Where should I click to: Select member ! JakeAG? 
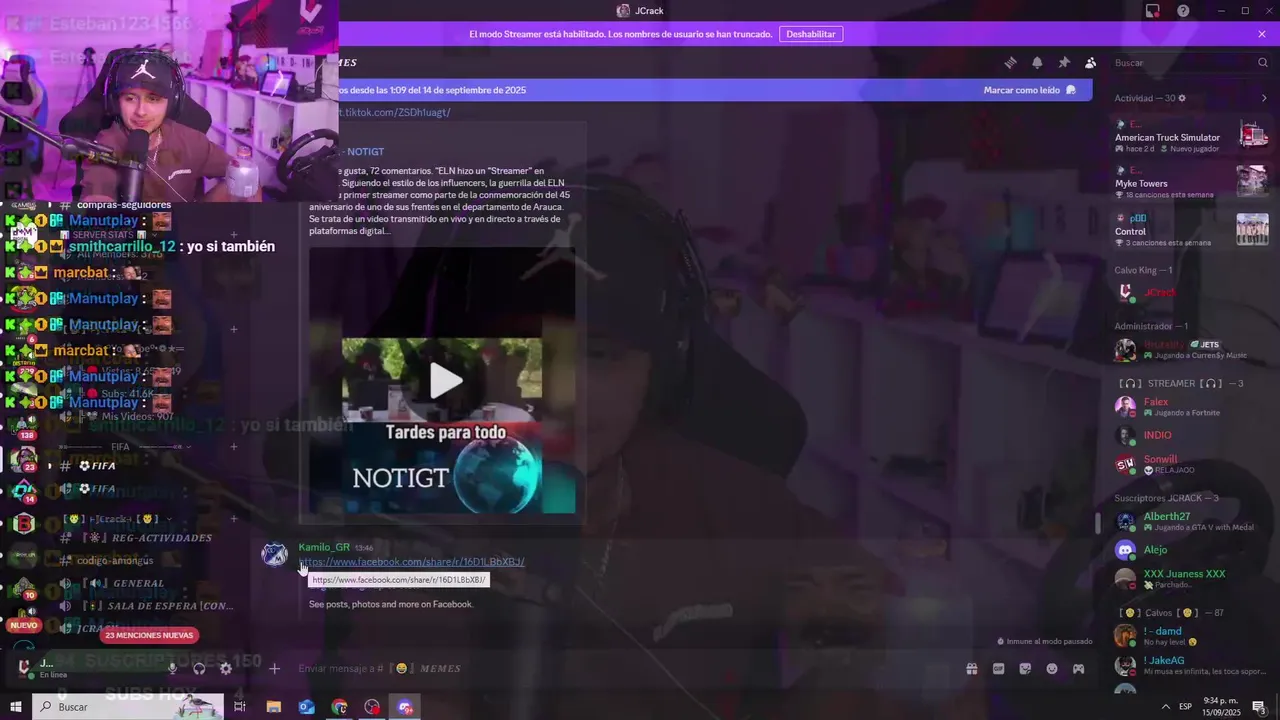[1192, 664]
